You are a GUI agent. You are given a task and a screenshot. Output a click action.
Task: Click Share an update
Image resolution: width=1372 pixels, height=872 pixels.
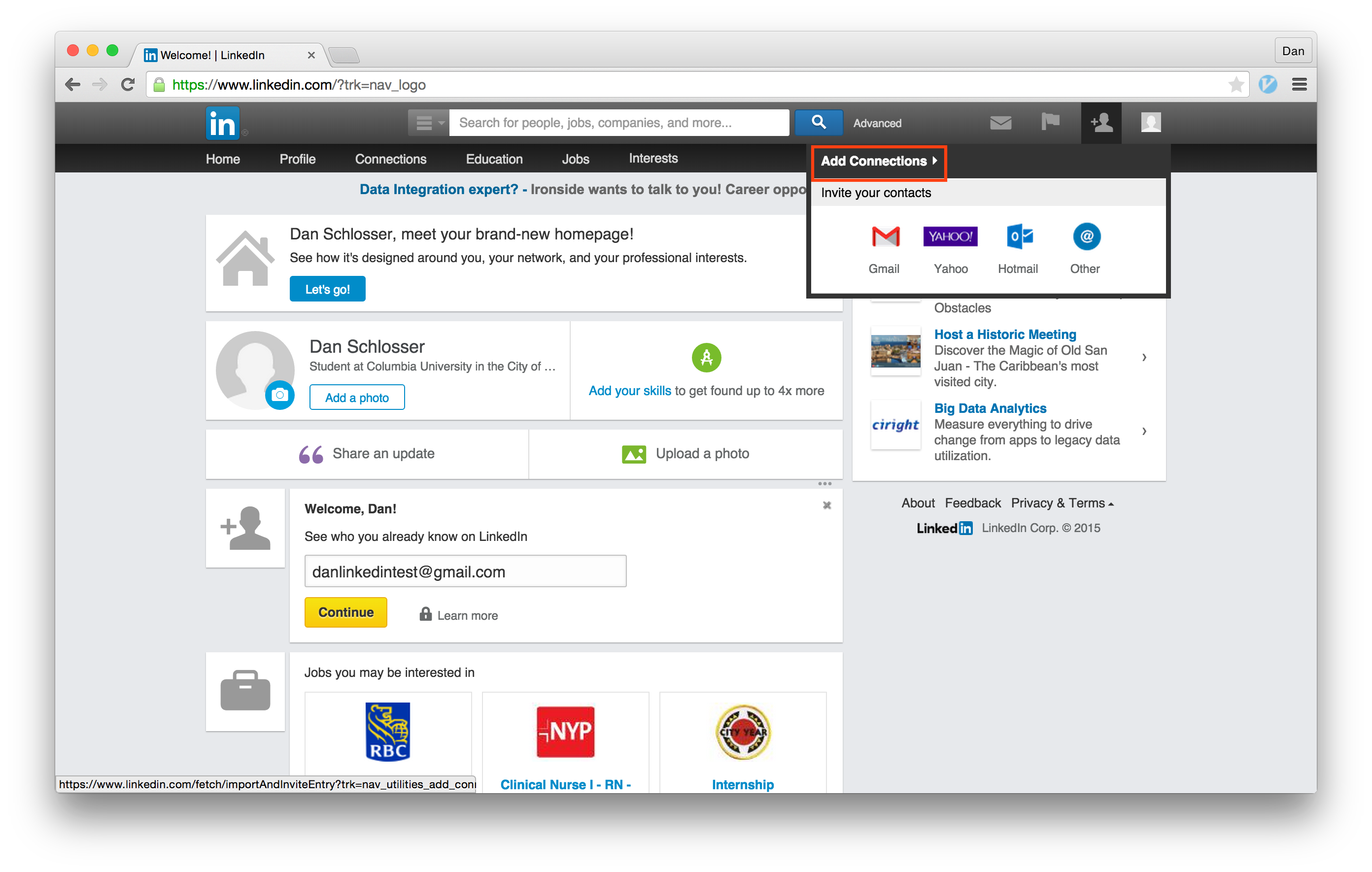pos(367,454)
